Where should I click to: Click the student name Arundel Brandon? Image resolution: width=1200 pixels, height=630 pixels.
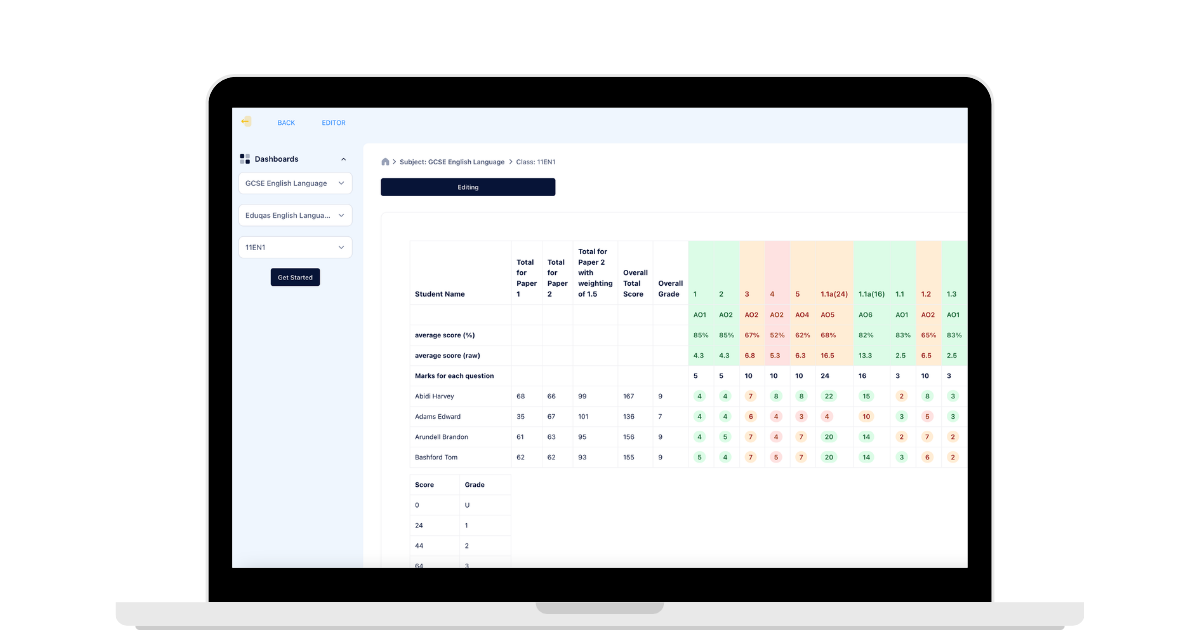click(441, 437)
